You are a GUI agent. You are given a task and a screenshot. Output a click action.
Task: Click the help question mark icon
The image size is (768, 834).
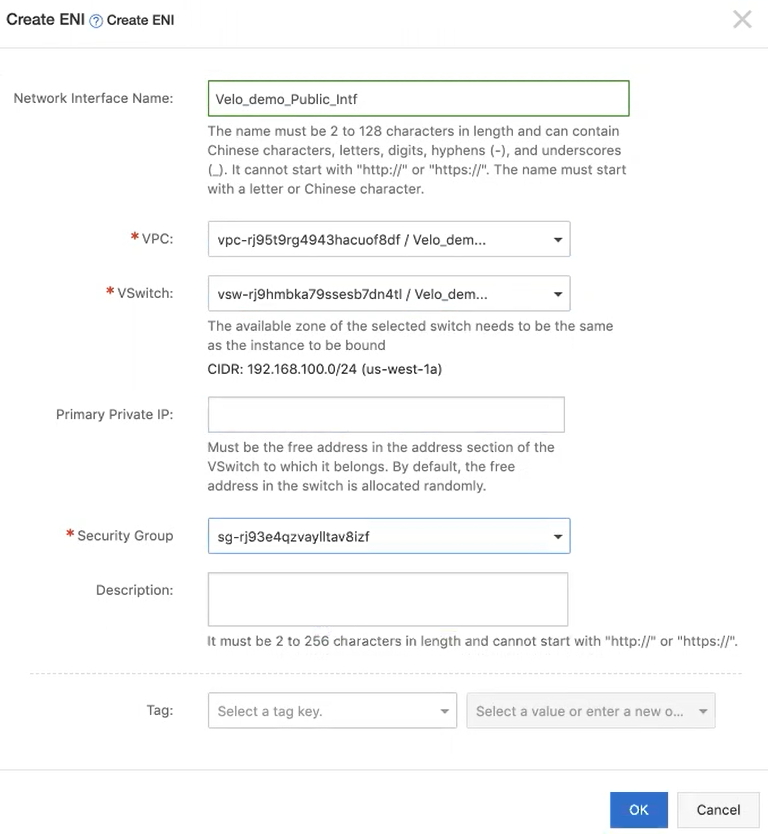tap(96, 20)
